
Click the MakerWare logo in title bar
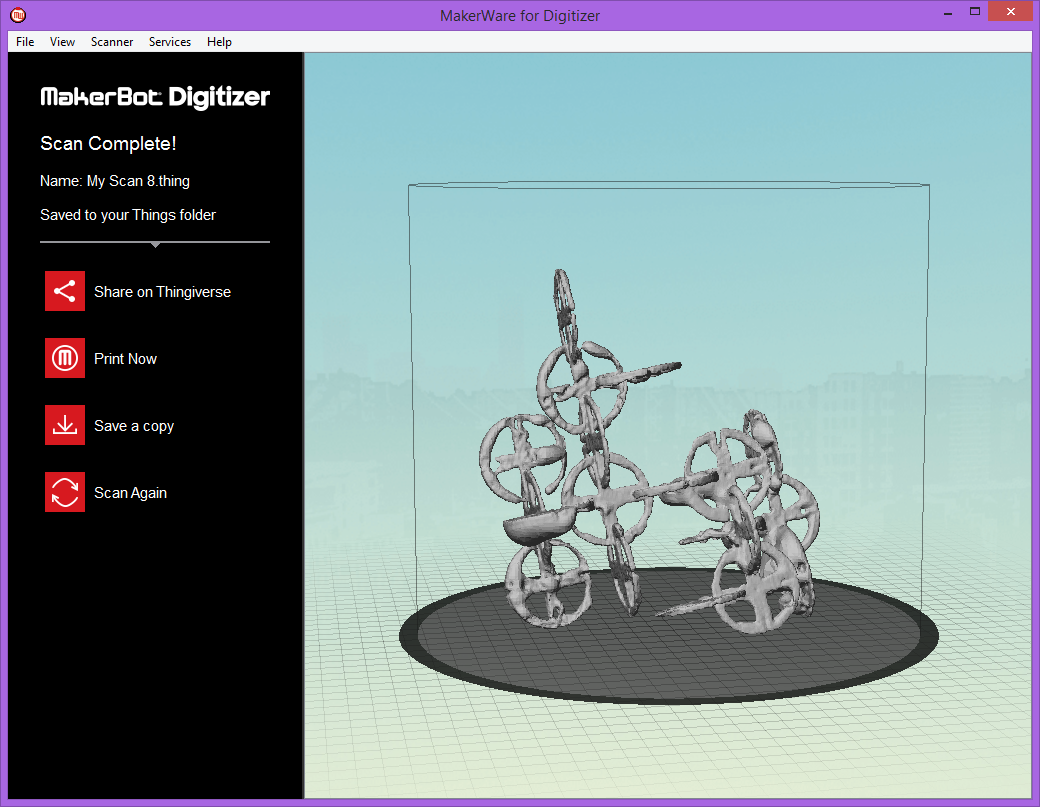(x=18, y=15)
